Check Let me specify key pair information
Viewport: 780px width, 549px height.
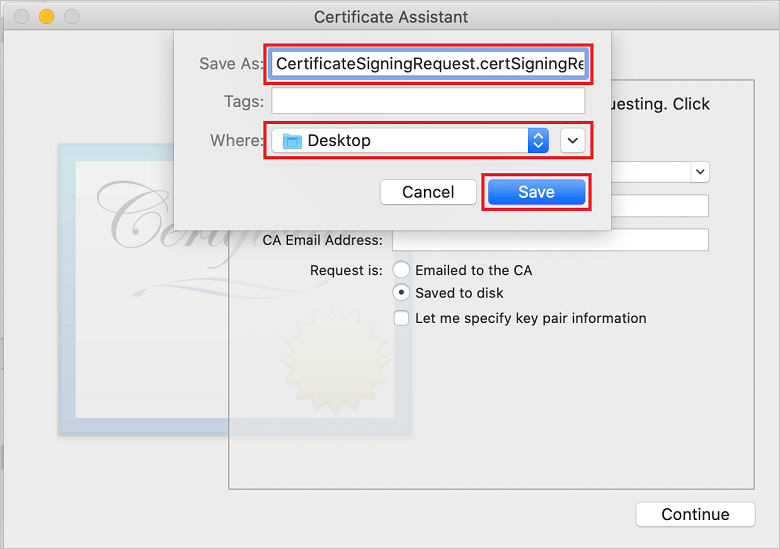pyautogui.click(x=401, y=318)
